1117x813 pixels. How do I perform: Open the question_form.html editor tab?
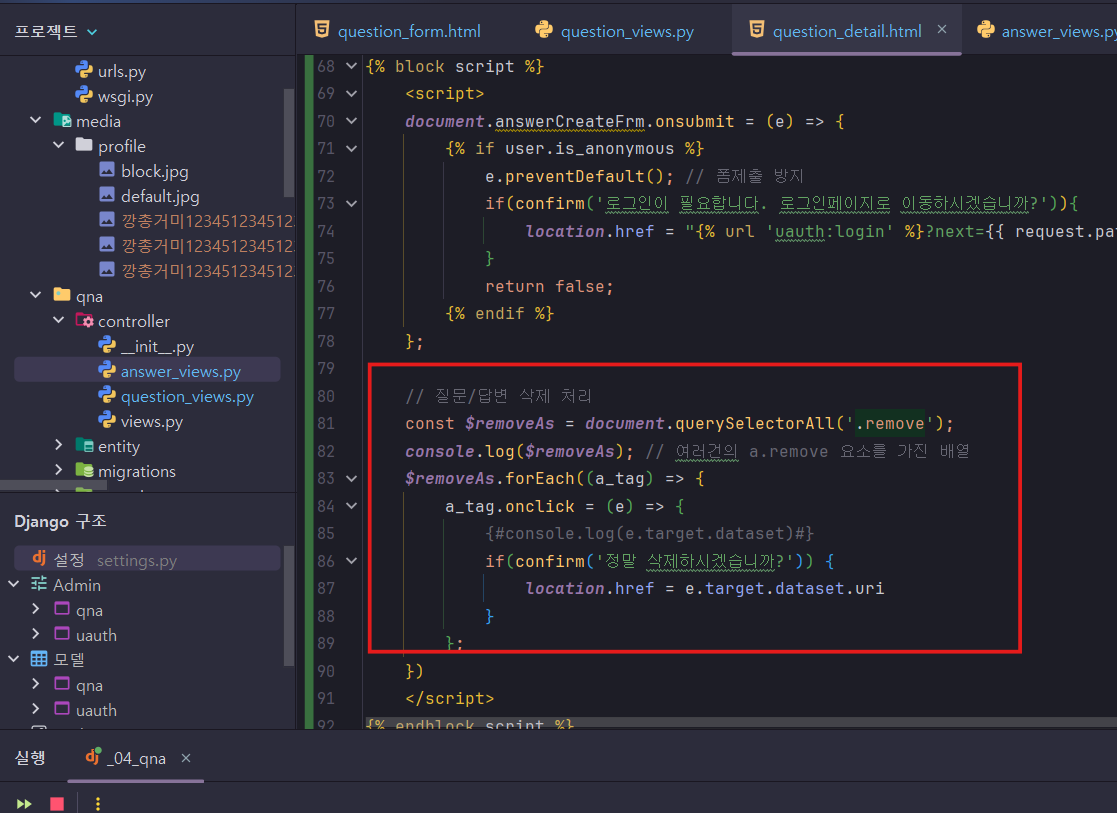[398, 31]
